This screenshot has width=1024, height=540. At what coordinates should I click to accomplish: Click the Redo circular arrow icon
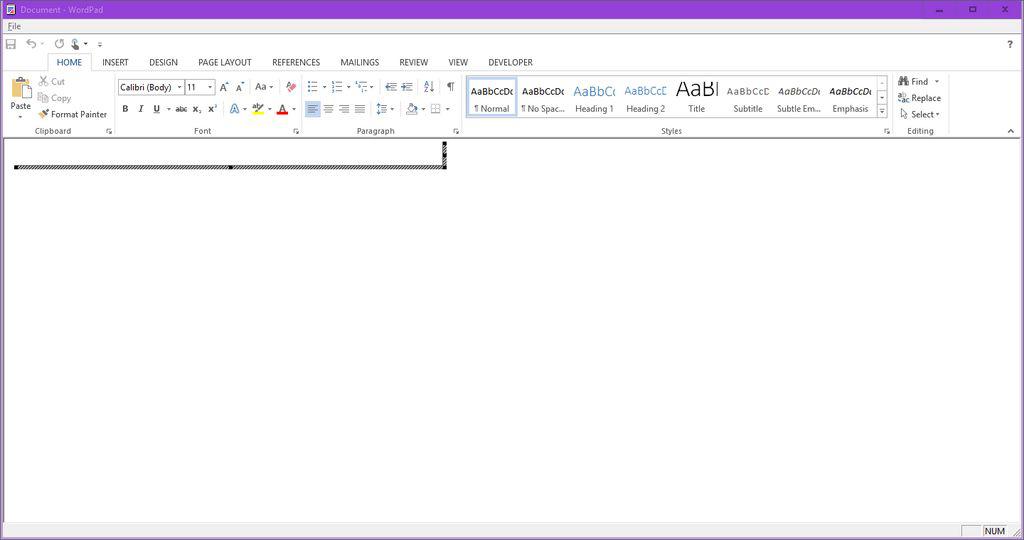click(x=59, y=44)
